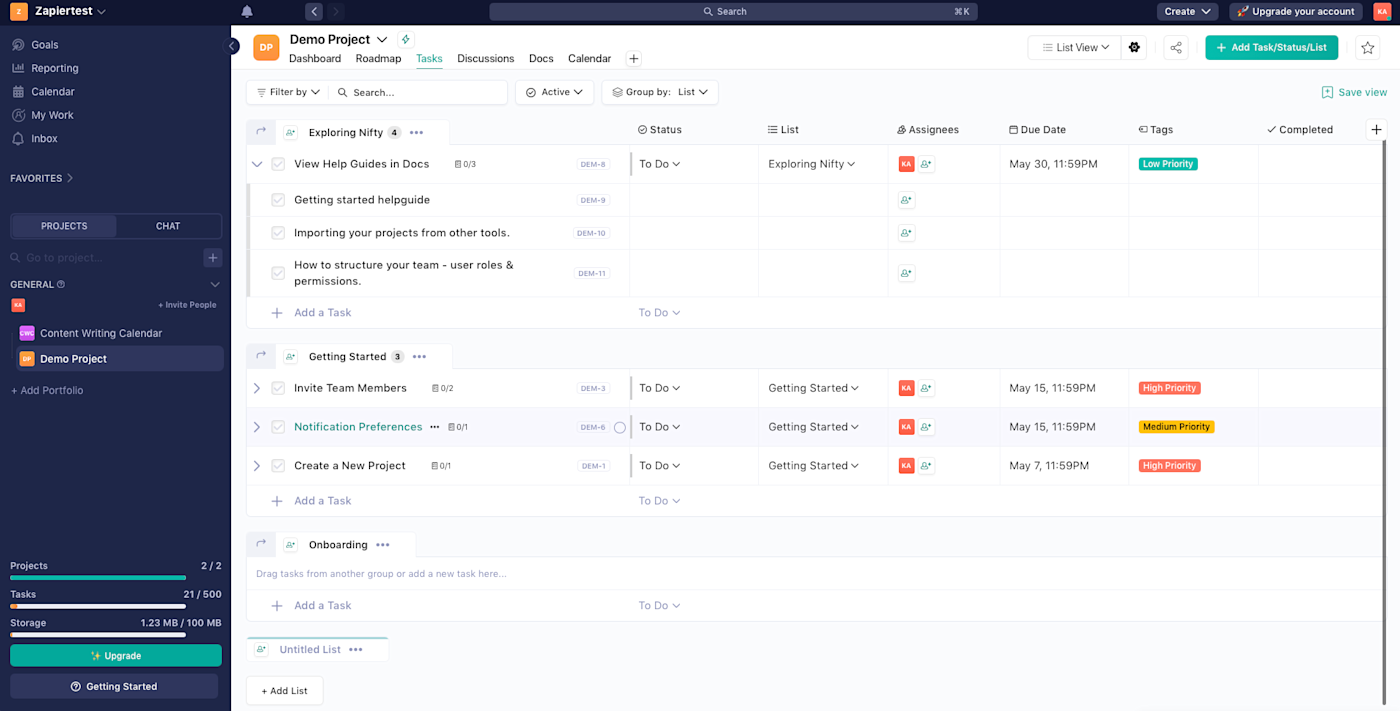This screenshot has width=1400, height=711.
Task: Check off Invite Team Members task
Action: 278,388
